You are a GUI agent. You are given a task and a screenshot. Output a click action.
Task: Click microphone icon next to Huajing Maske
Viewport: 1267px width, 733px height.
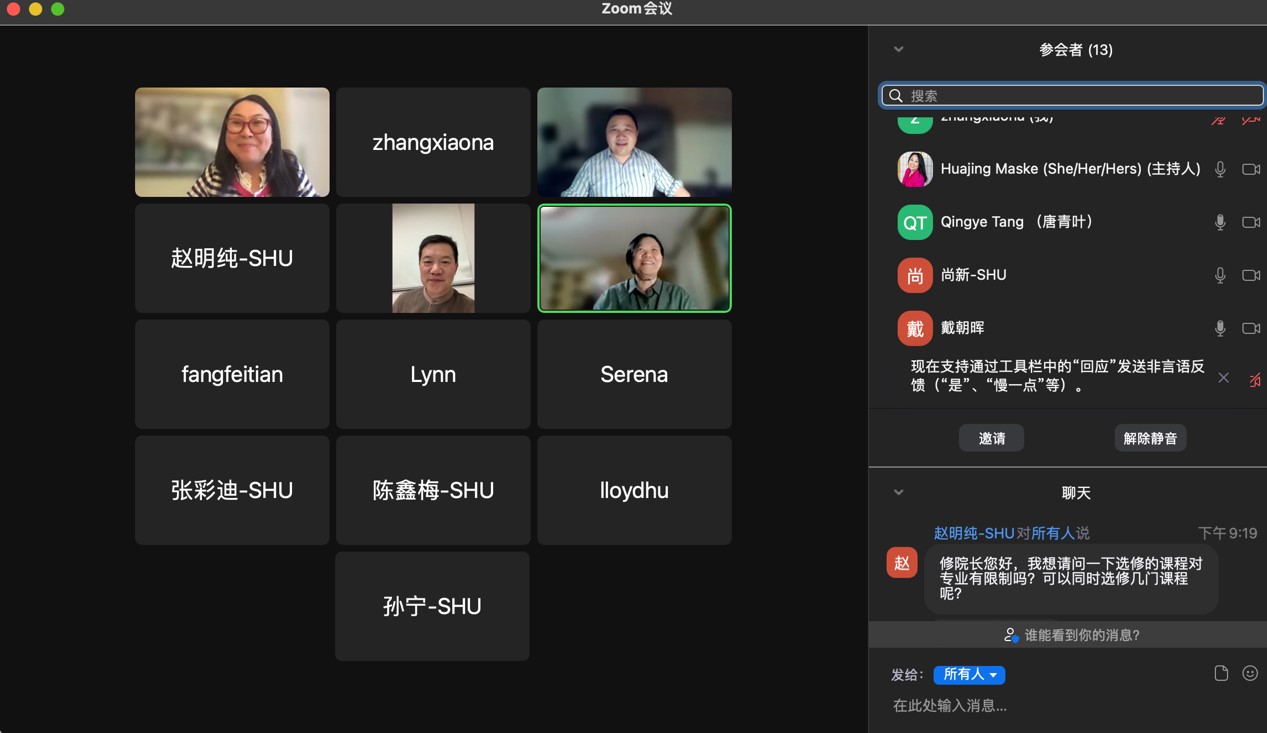click(x=1220, y=170)
